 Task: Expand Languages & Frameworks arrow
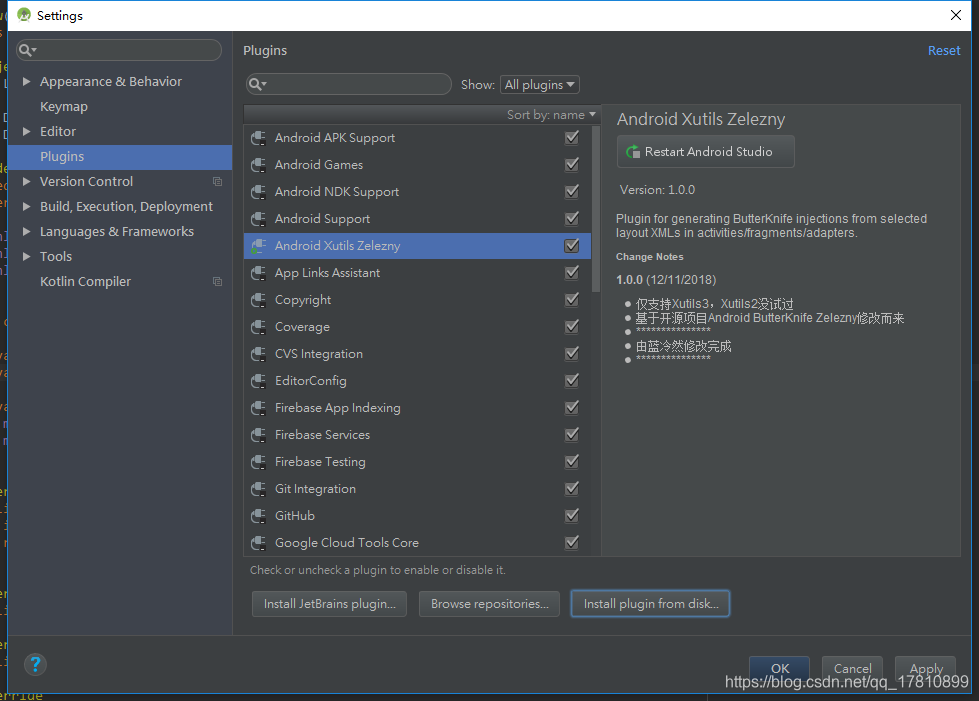(26, 231)
